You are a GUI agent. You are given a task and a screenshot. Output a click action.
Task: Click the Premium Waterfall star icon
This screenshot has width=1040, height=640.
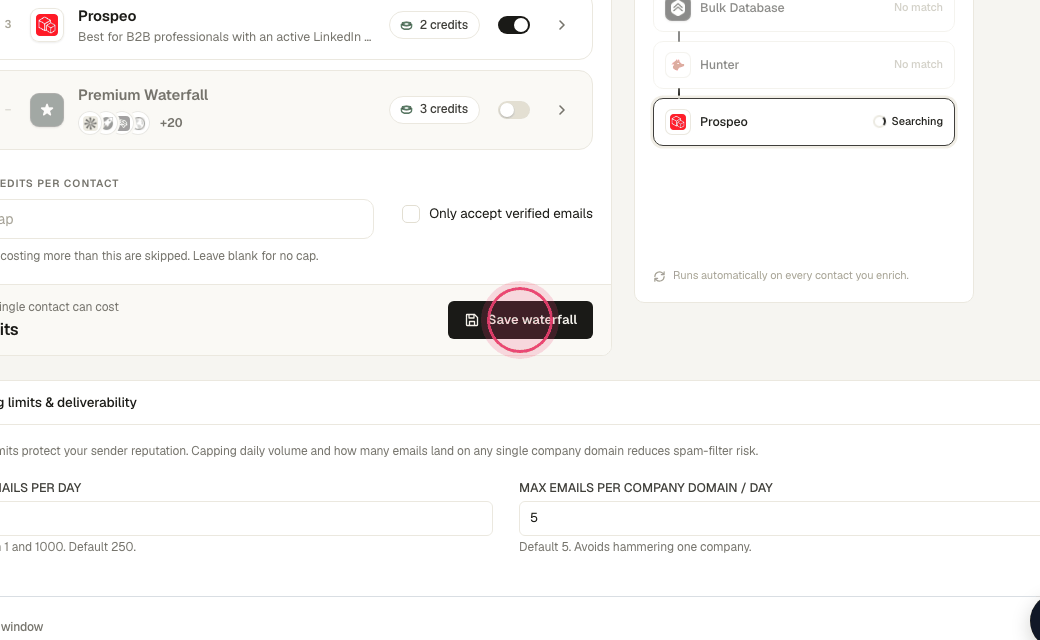(x=47, y=110)
